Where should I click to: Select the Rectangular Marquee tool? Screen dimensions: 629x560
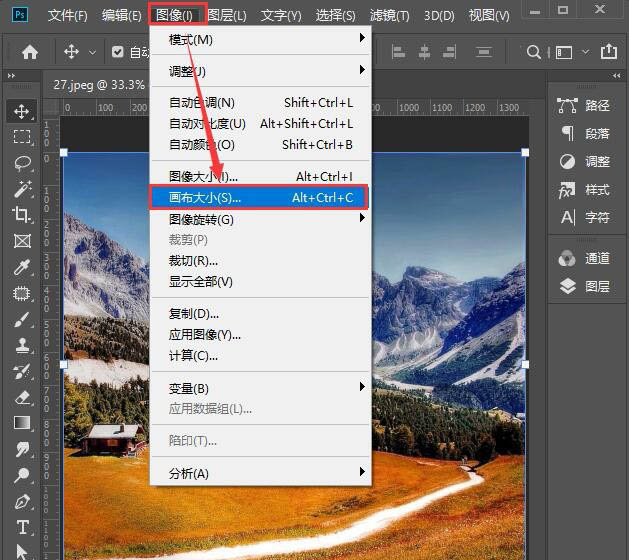[x=22, y=137]
